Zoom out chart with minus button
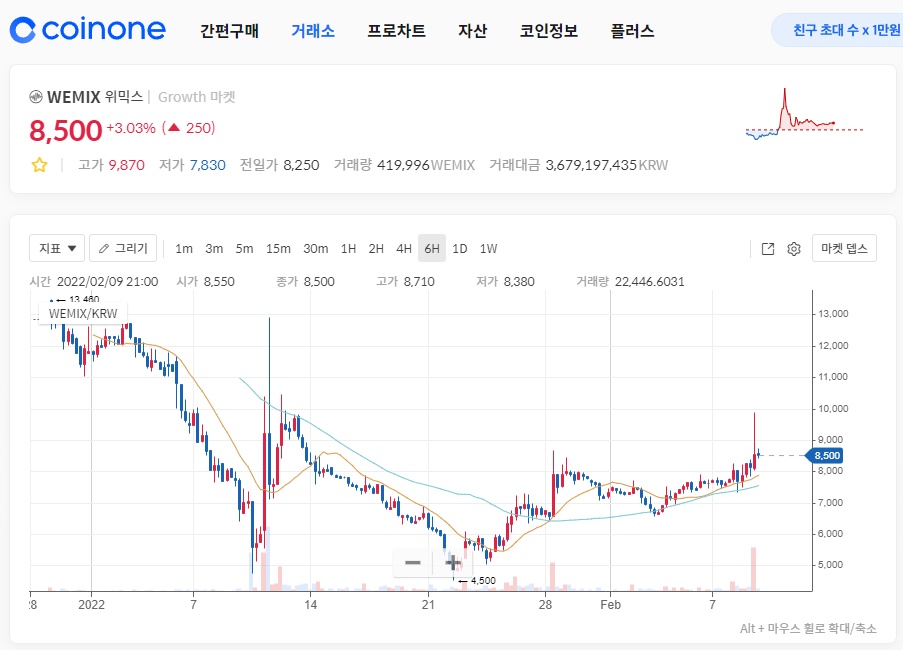Image resolution: width=903 pixels, height=650 pixels. pyautogui.click(x=412, y=562)
